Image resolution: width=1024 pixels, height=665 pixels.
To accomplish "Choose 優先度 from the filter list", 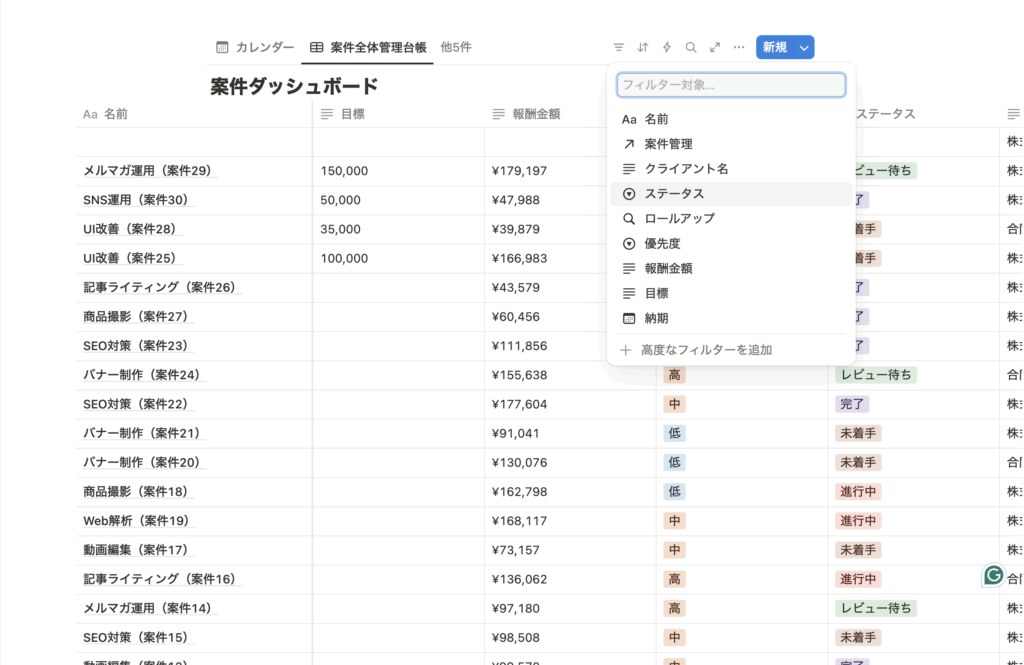I will (662, 244).
